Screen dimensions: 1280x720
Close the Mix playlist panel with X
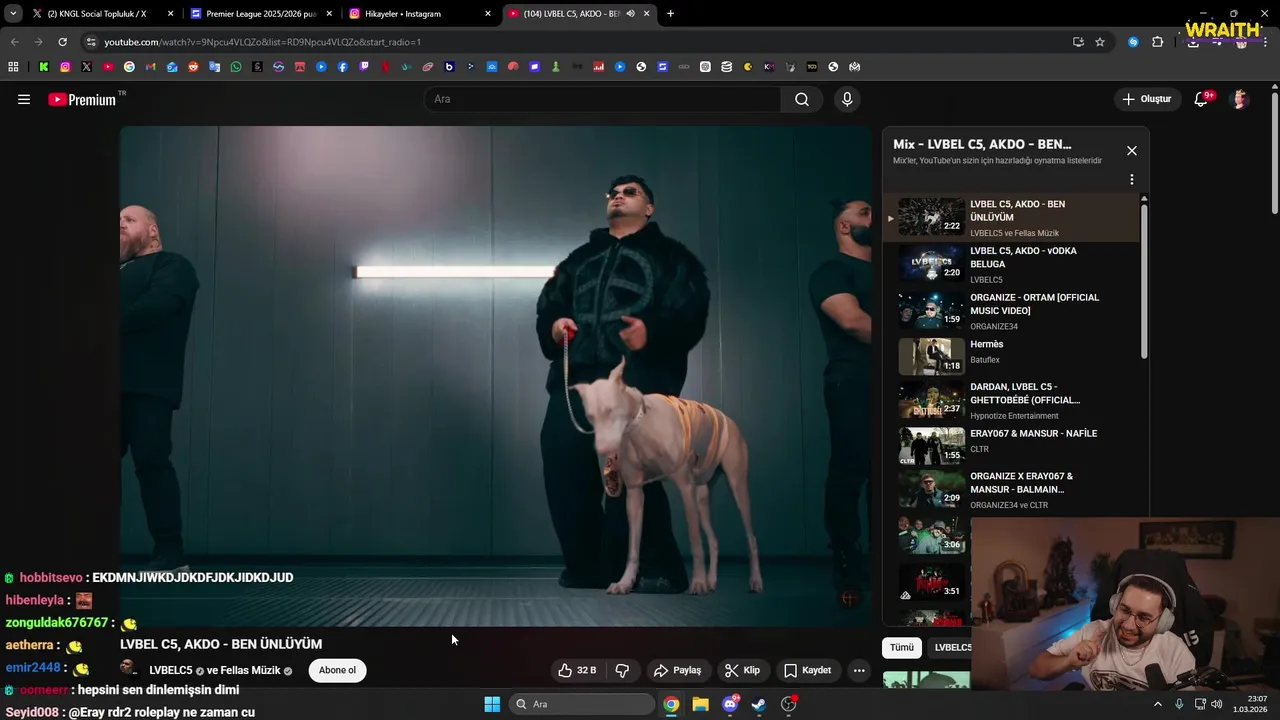coord(1132,151)
